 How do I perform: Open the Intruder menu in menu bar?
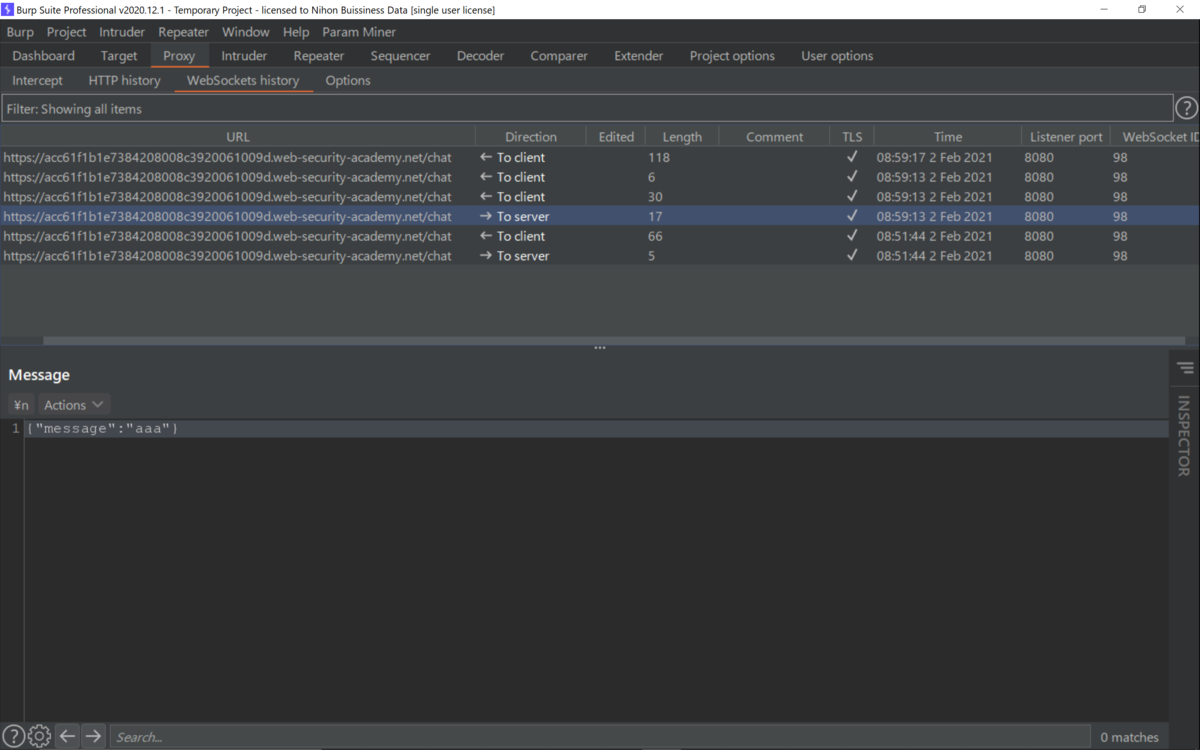[x=122, y=32]
